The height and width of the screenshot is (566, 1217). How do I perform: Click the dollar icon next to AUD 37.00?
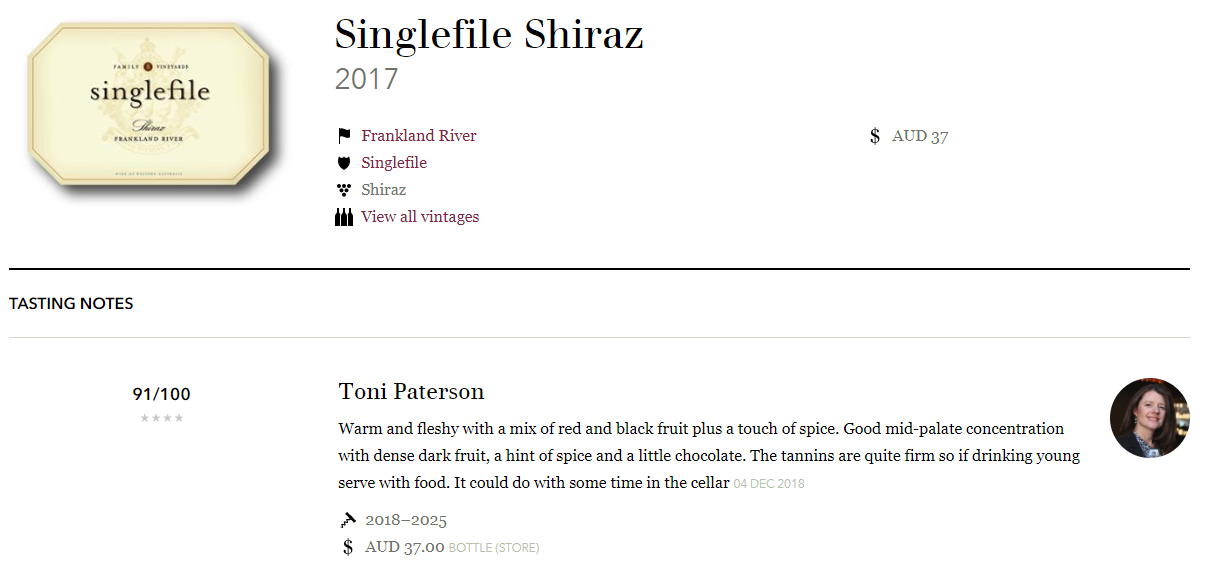[x=348, y=547]
